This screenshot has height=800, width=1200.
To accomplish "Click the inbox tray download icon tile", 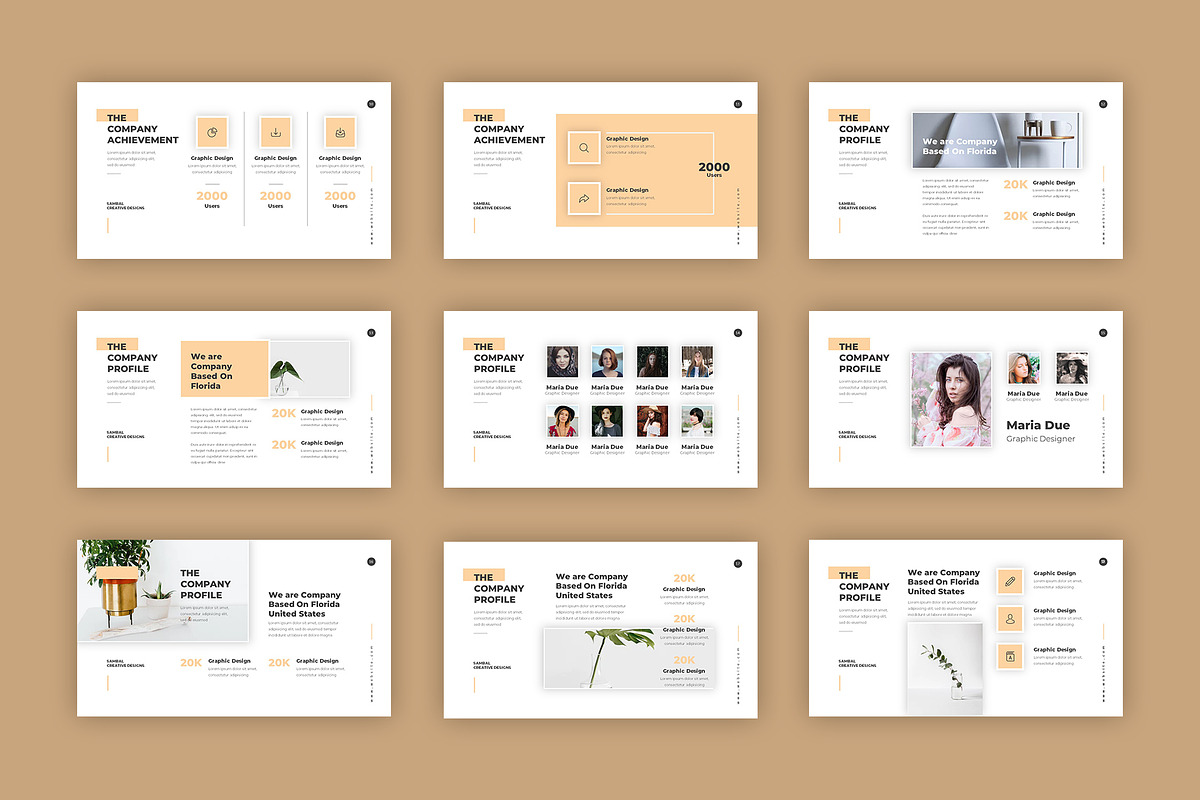I will (340, 133).
